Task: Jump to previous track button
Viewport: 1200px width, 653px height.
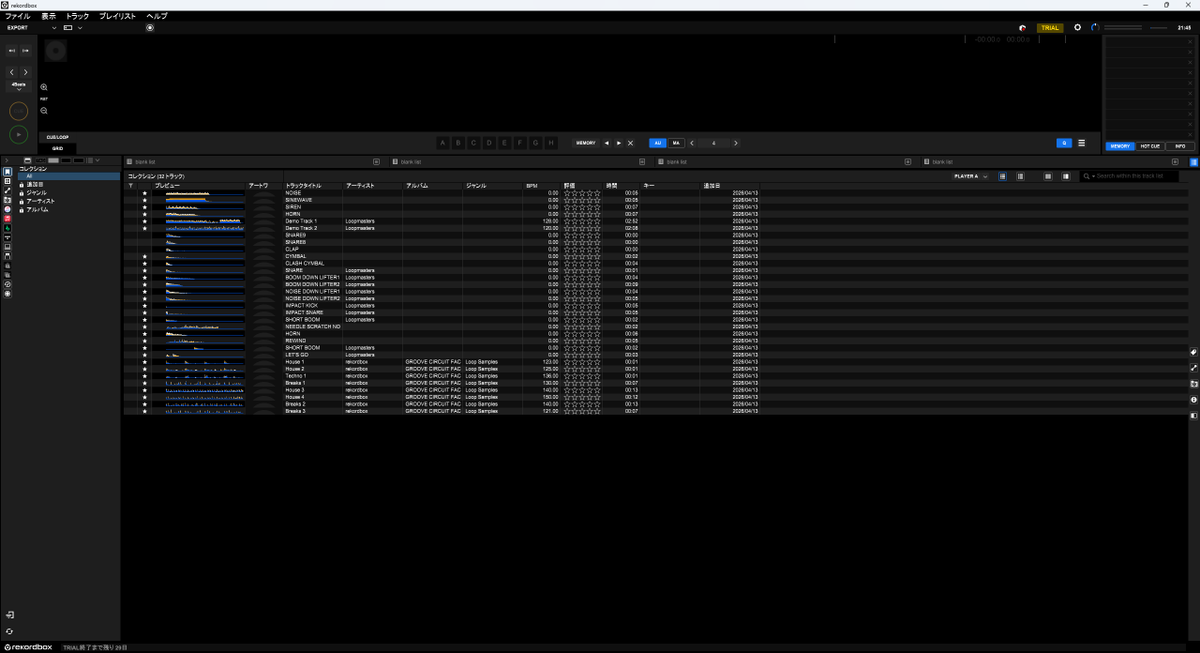Action: (12, 50)
